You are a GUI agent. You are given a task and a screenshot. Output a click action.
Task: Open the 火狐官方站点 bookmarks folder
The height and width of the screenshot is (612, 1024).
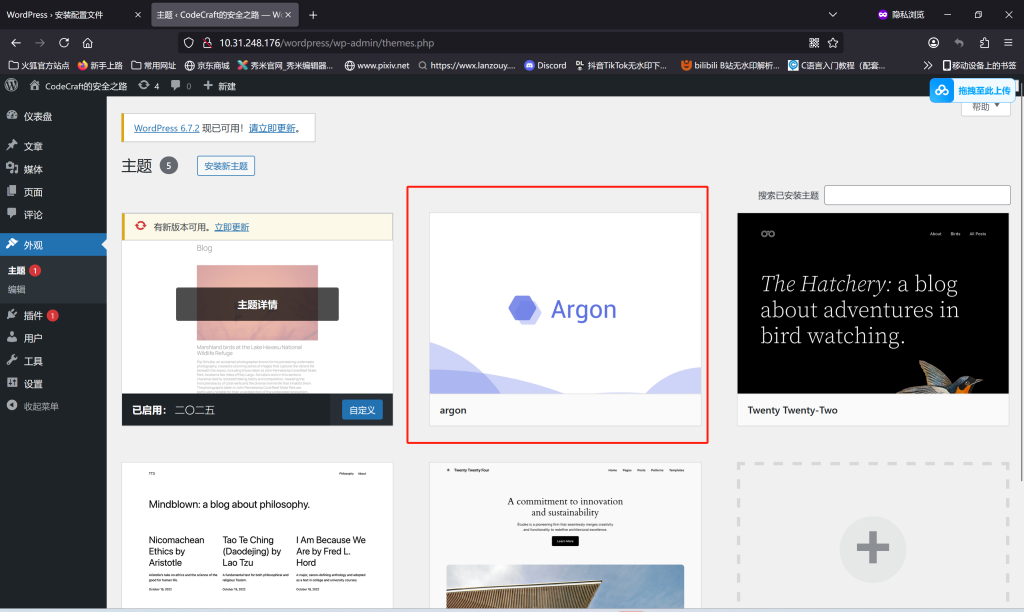pyautogui.click(x=39, y=65)
